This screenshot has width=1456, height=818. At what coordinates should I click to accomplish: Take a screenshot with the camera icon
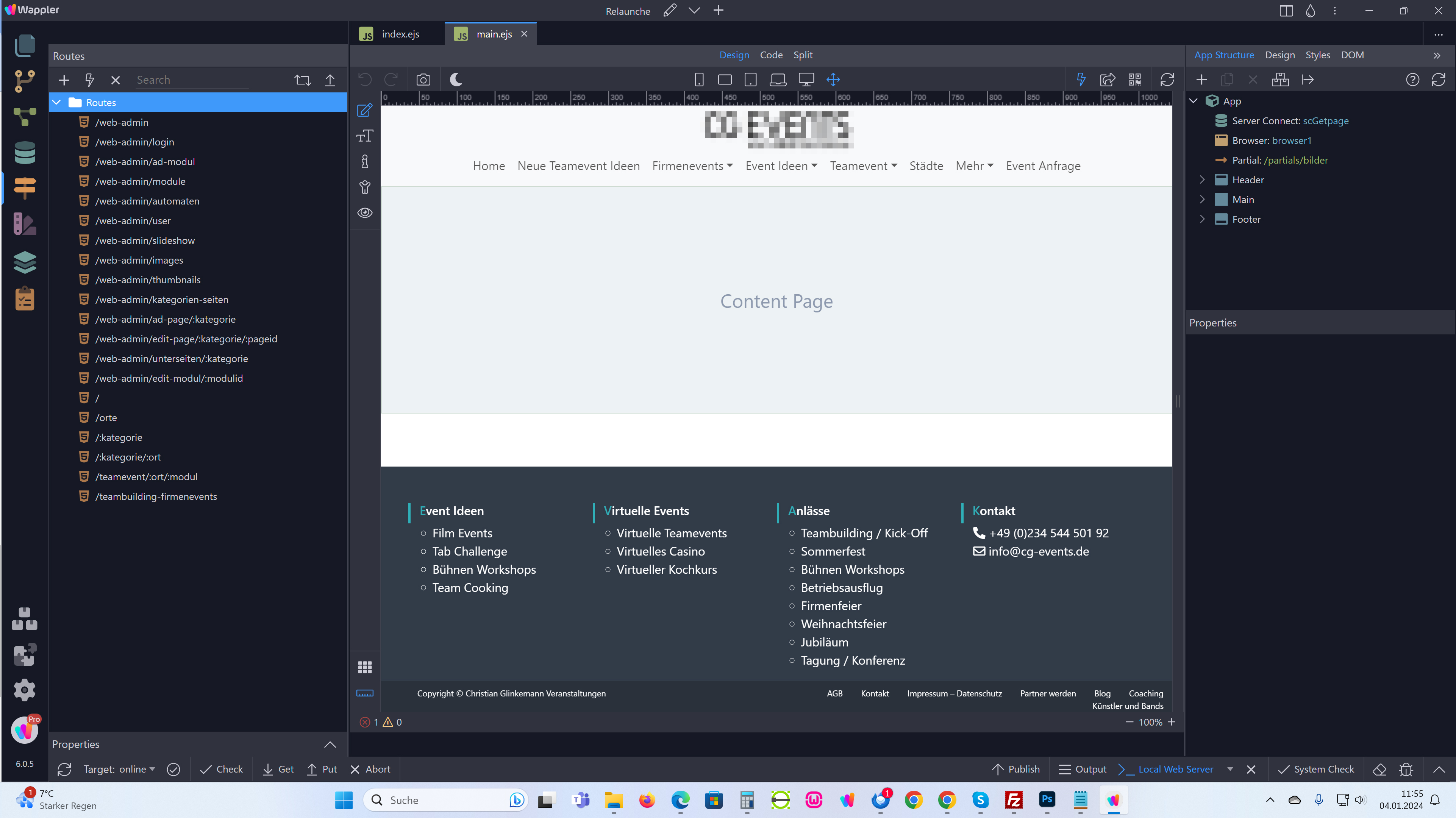[x=423, y=80]
